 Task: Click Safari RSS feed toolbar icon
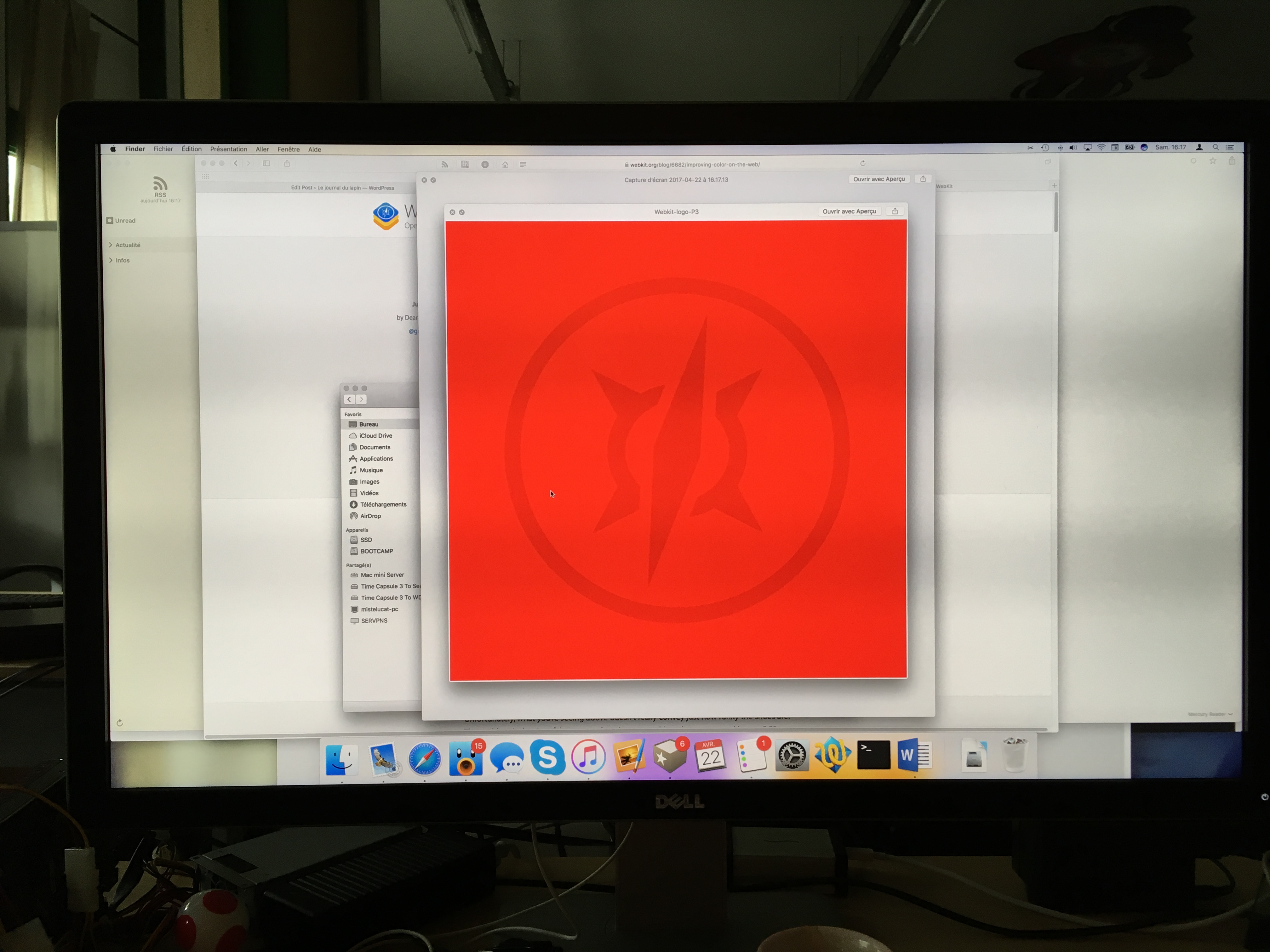tap(444, 165)
